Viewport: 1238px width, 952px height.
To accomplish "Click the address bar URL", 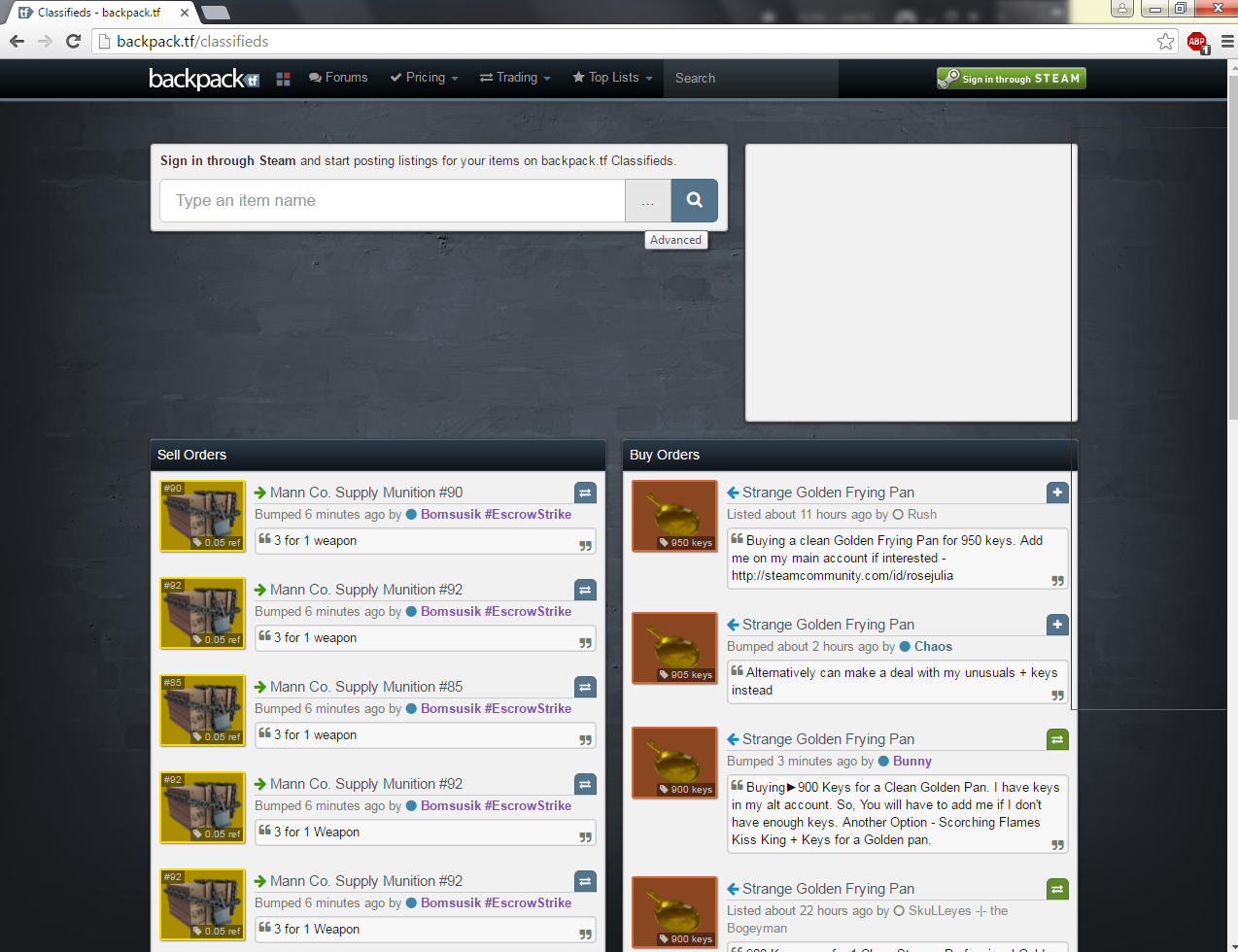I will tap(192, 42).
